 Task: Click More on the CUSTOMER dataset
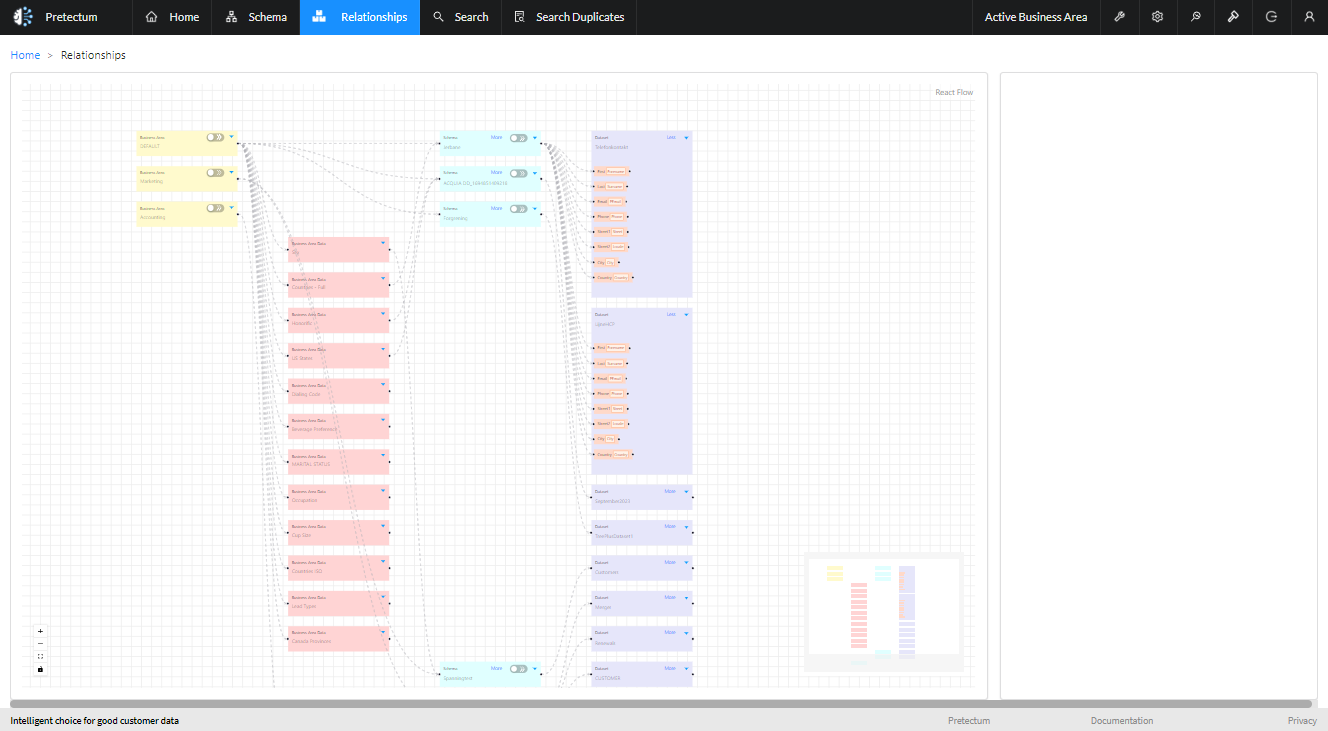(670, 668)
